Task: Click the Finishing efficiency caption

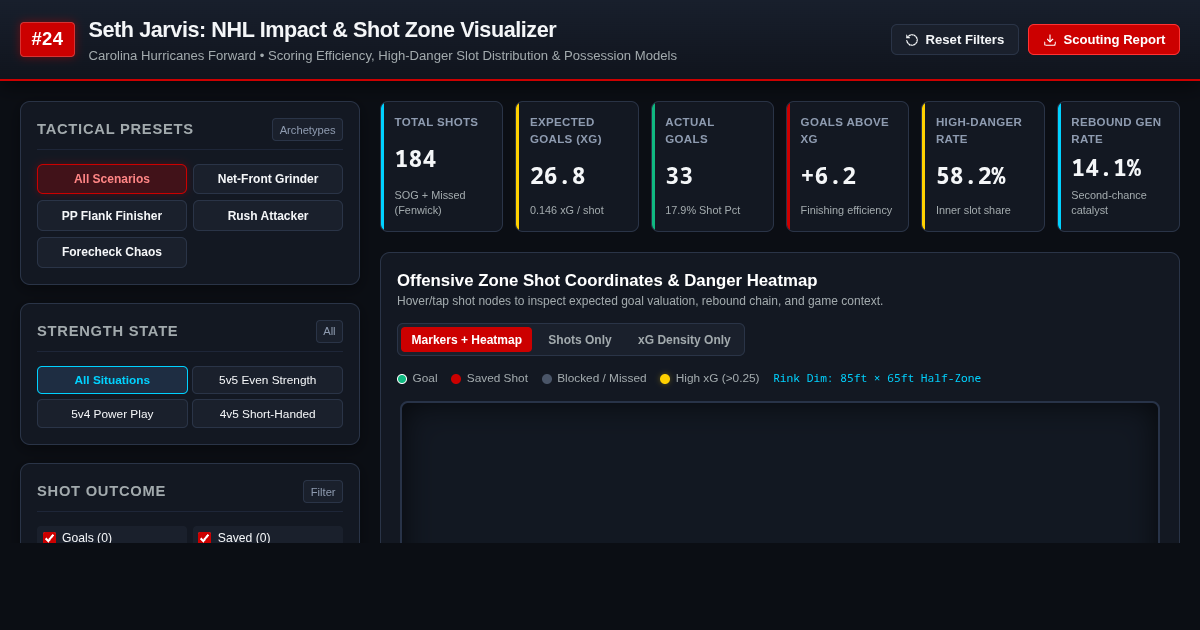Action: pyautogui.click(x=846, y=210)
